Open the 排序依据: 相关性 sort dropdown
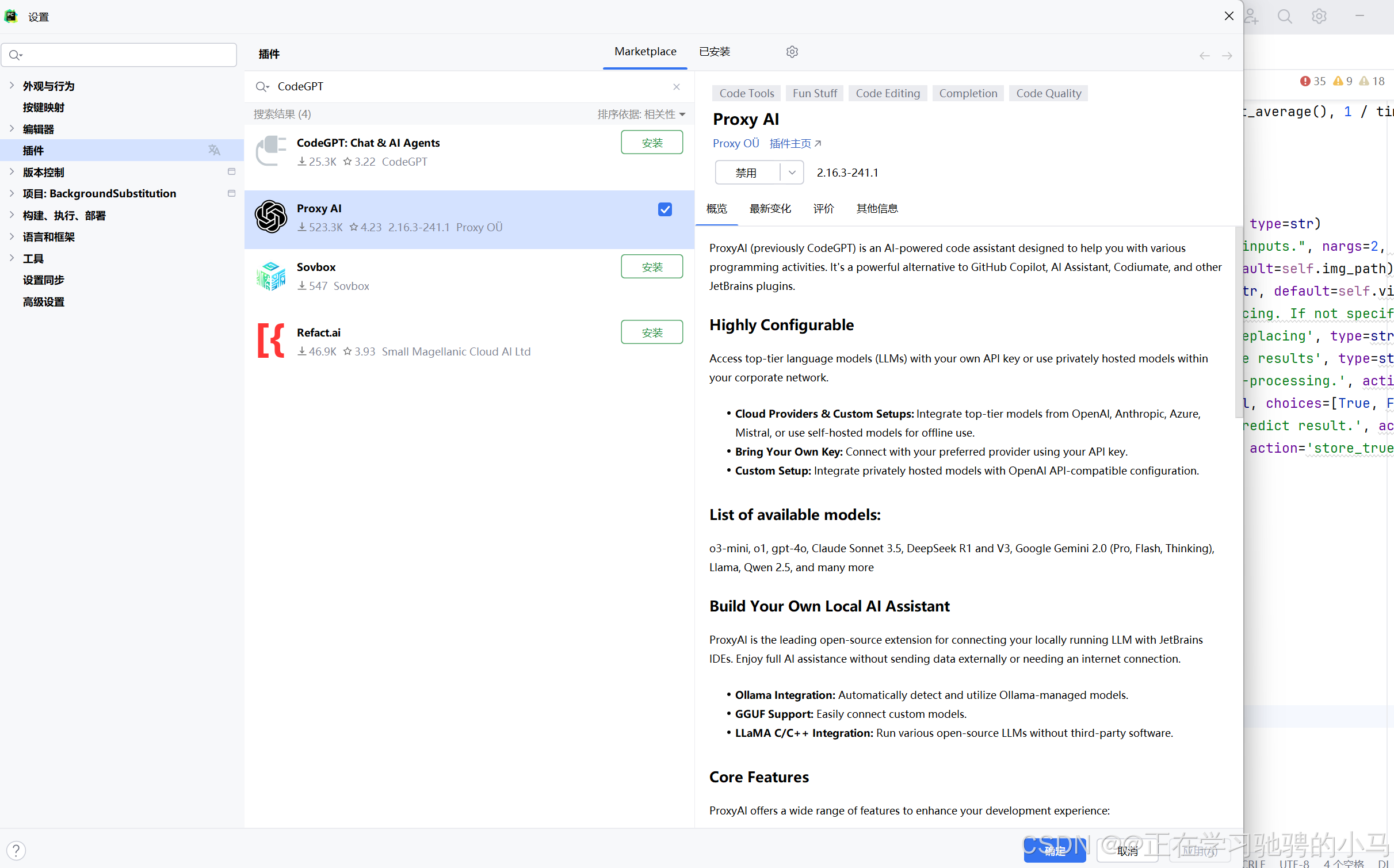The width and height of the screenshot is (1394, 868). 641,114
